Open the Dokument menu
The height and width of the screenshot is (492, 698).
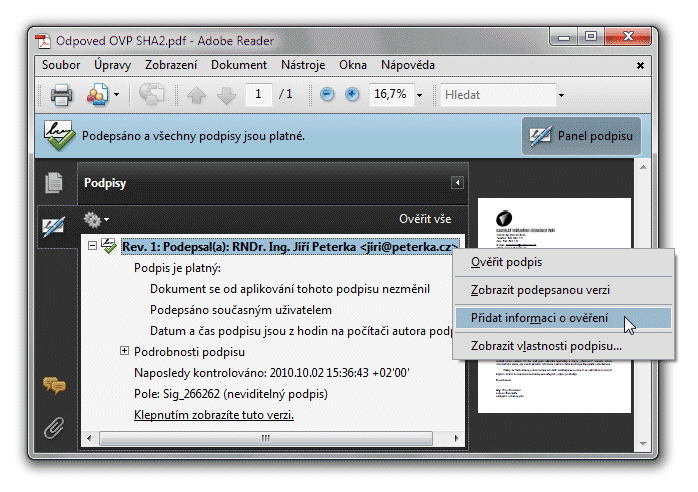[239, 65]
